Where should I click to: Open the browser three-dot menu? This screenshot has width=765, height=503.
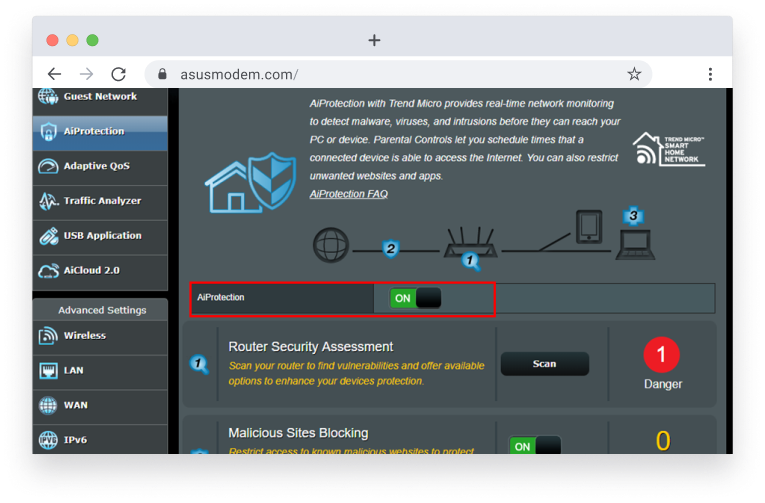coord(710,74)
